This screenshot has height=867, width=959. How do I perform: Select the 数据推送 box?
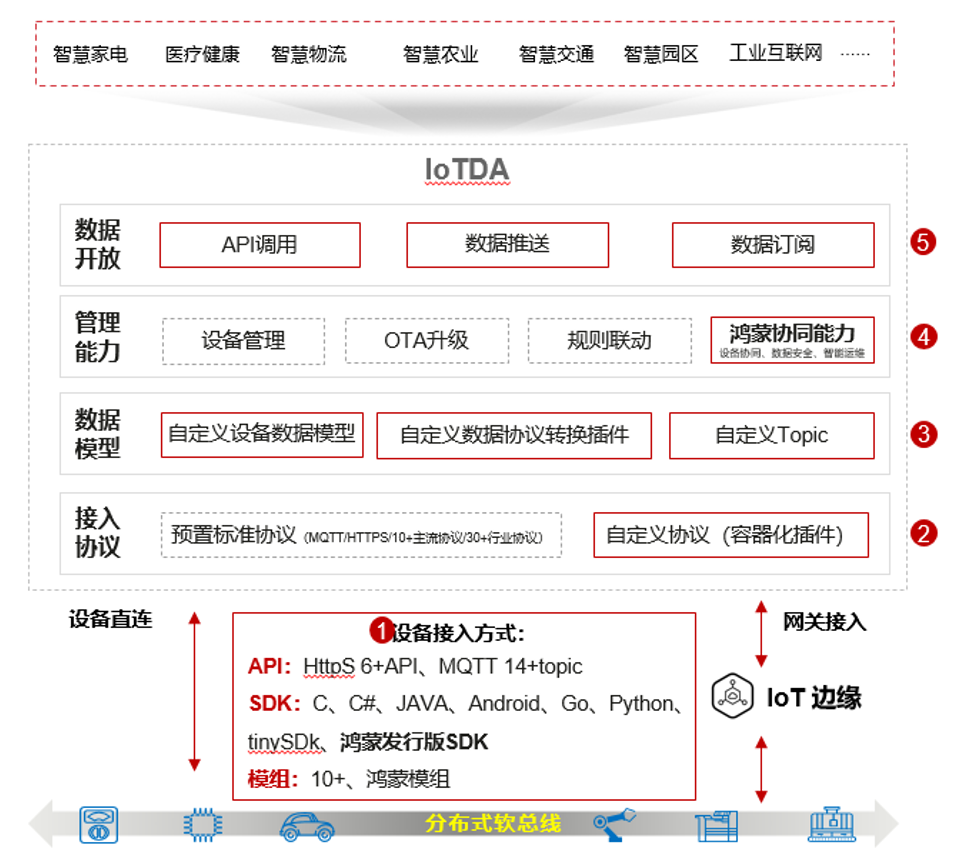(508, 245)
